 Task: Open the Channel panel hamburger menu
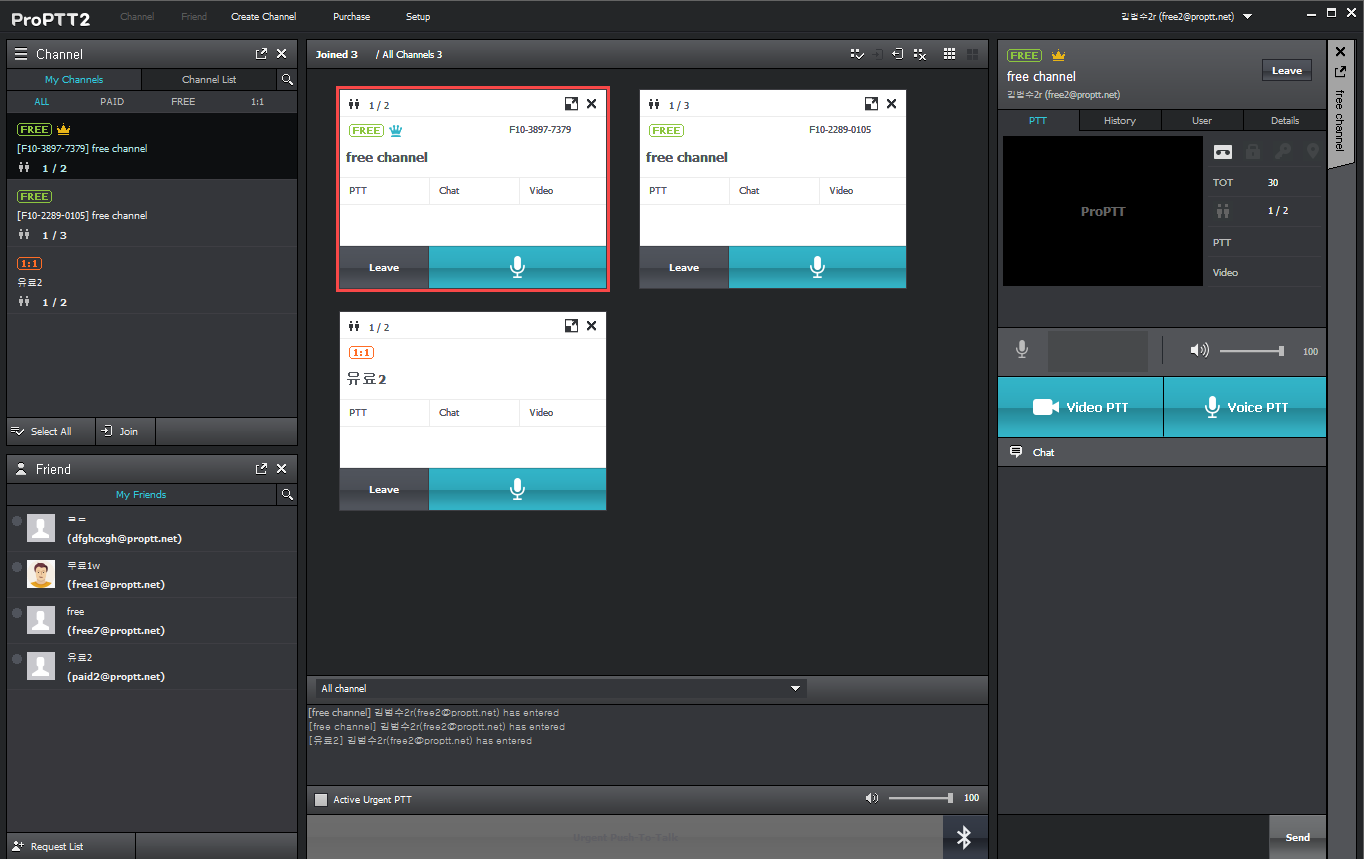pyautogui.click(x=20, y=54)
